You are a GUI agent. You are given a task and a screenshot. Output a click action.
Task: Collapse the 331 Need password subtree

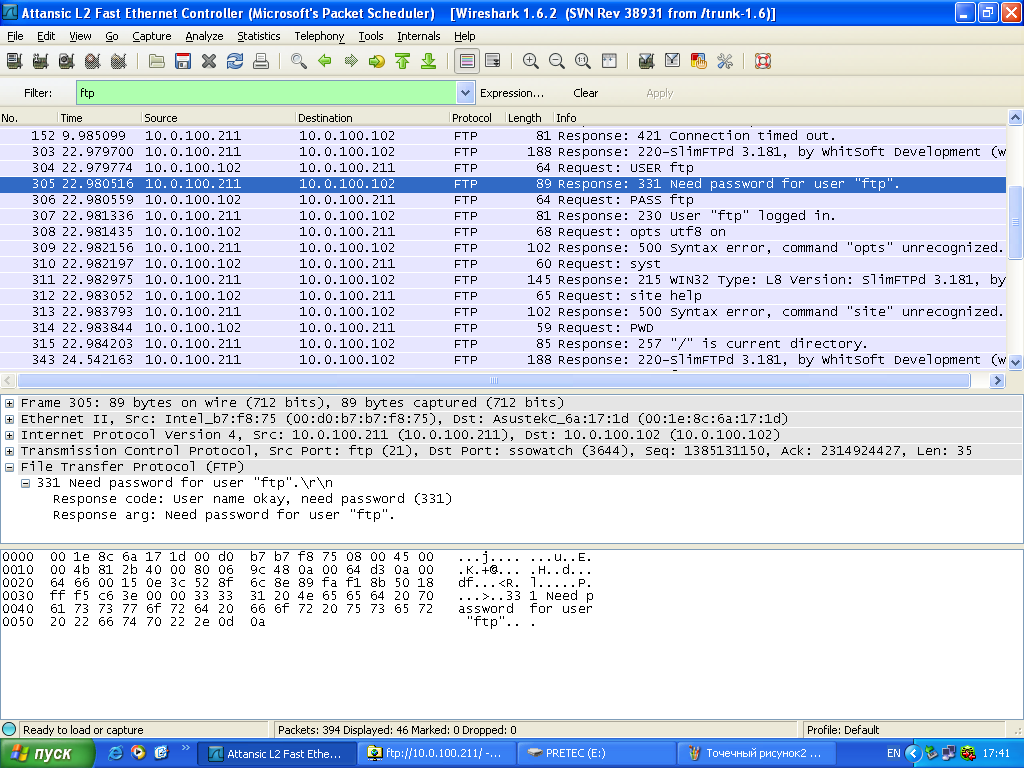[x=25, y=483]
